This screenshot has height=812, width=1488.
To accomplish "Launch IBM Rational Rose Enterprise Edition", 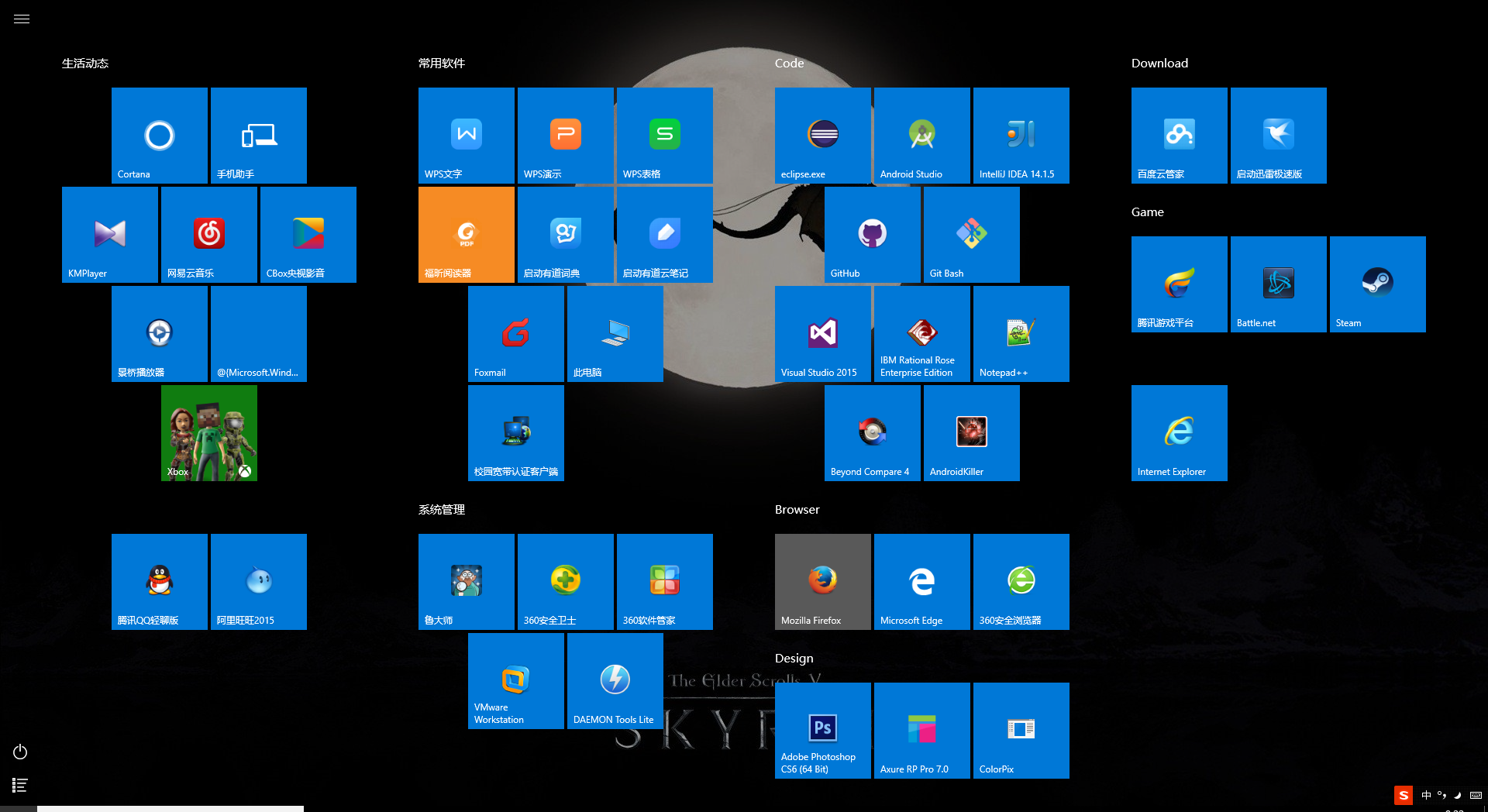I will tap(922, 334).
